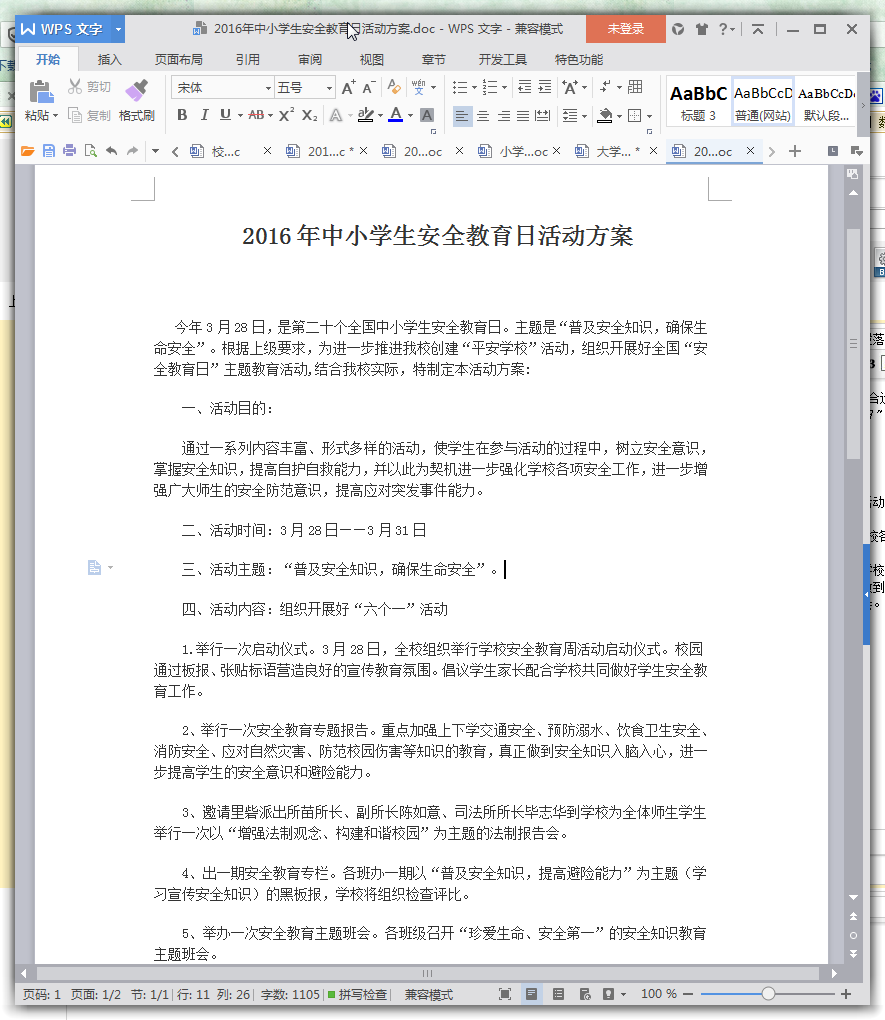Click the text effects outlined A icon
Viewport: 885px width, 1020px height.
336,116
